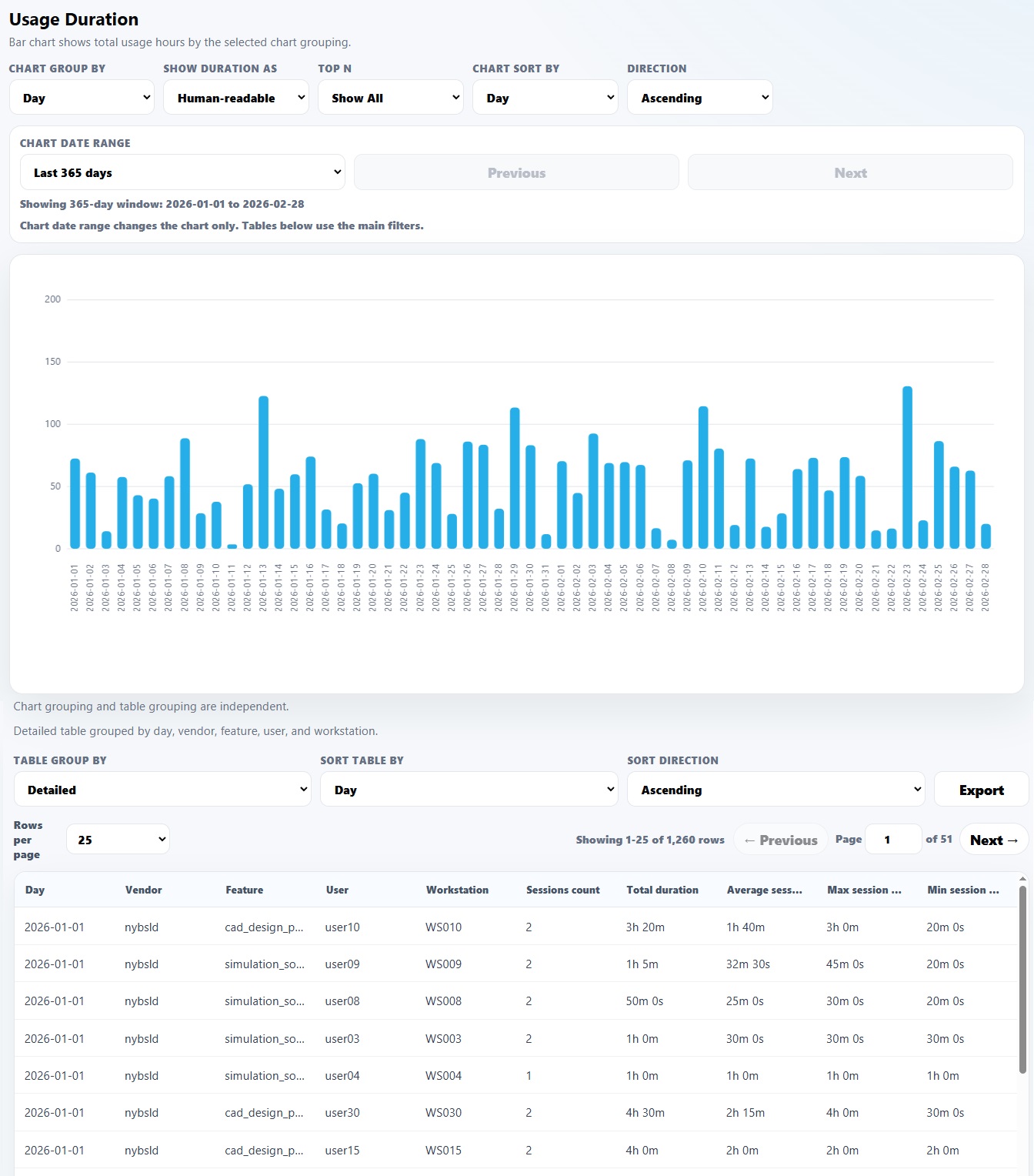Click the chart date range Previous button

516,172
